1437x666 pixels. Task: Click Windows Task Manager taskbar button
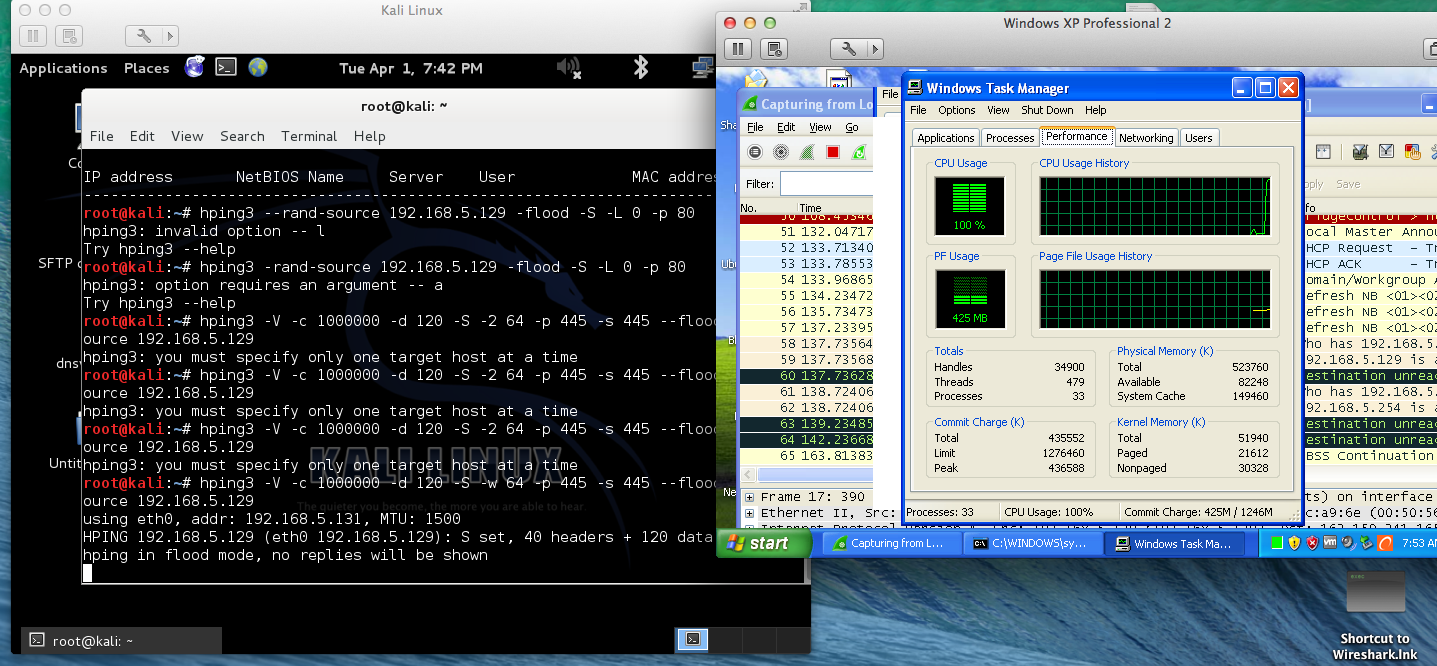pyautogui.click(x=1177, y=544)
